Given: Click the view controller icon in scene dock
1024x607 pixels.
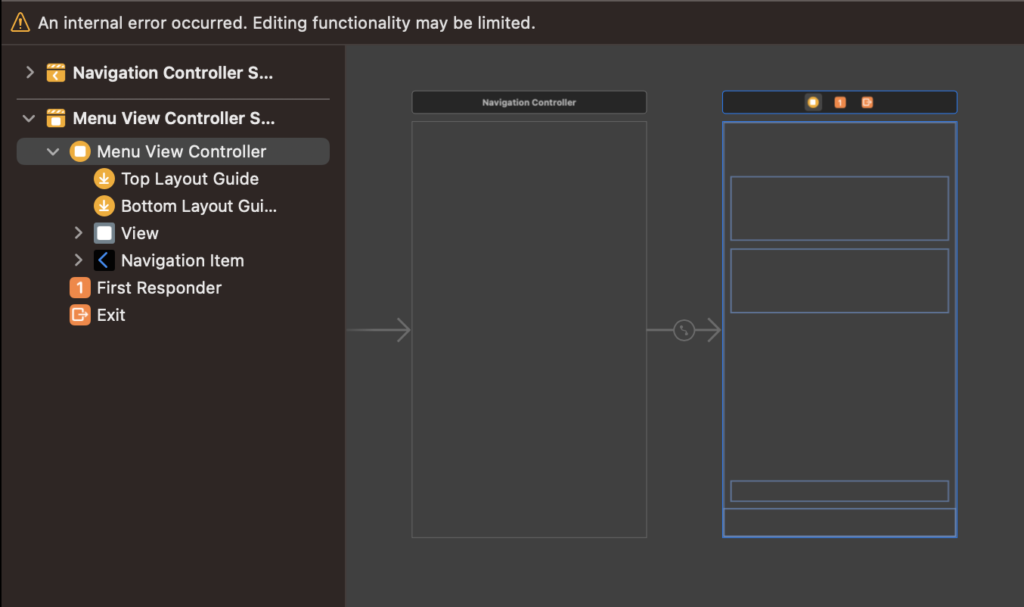Looking at the screenshot, I should [x=813, y=102].
